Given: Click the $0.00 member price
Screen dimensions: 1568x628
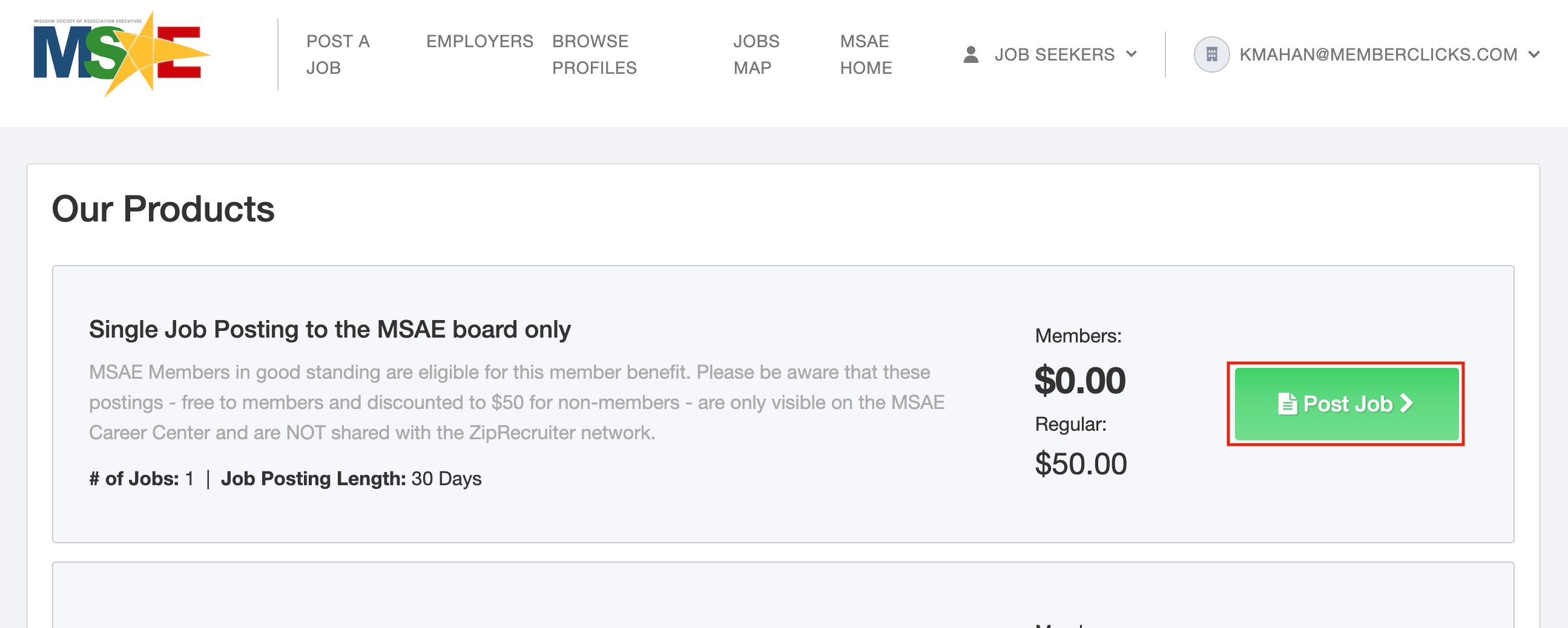Looking at the screenshot, I should [1080, 381].
